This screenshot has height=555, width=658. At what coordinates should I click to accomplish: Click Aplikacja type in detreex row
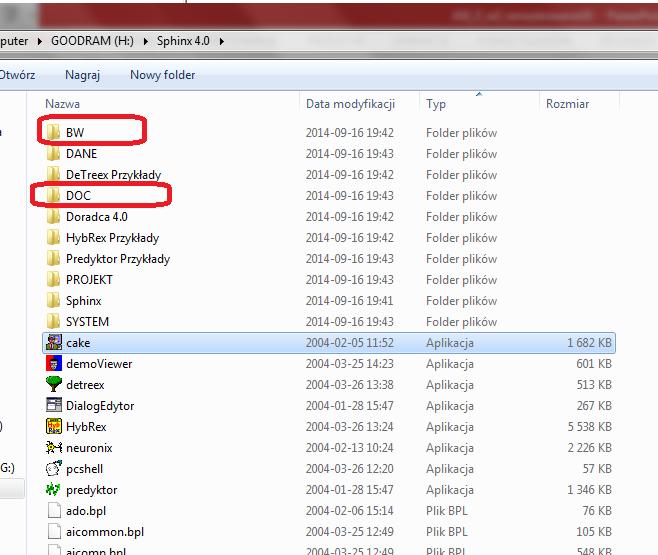(450, 385)
